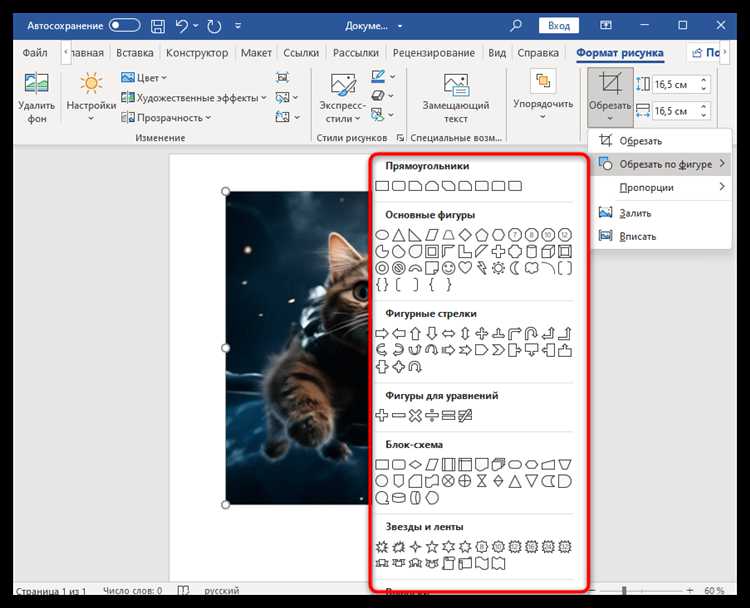Select the sun shape in Основные фигуры
The height and width of the screenshot is (608, 750).
point(498,268)
